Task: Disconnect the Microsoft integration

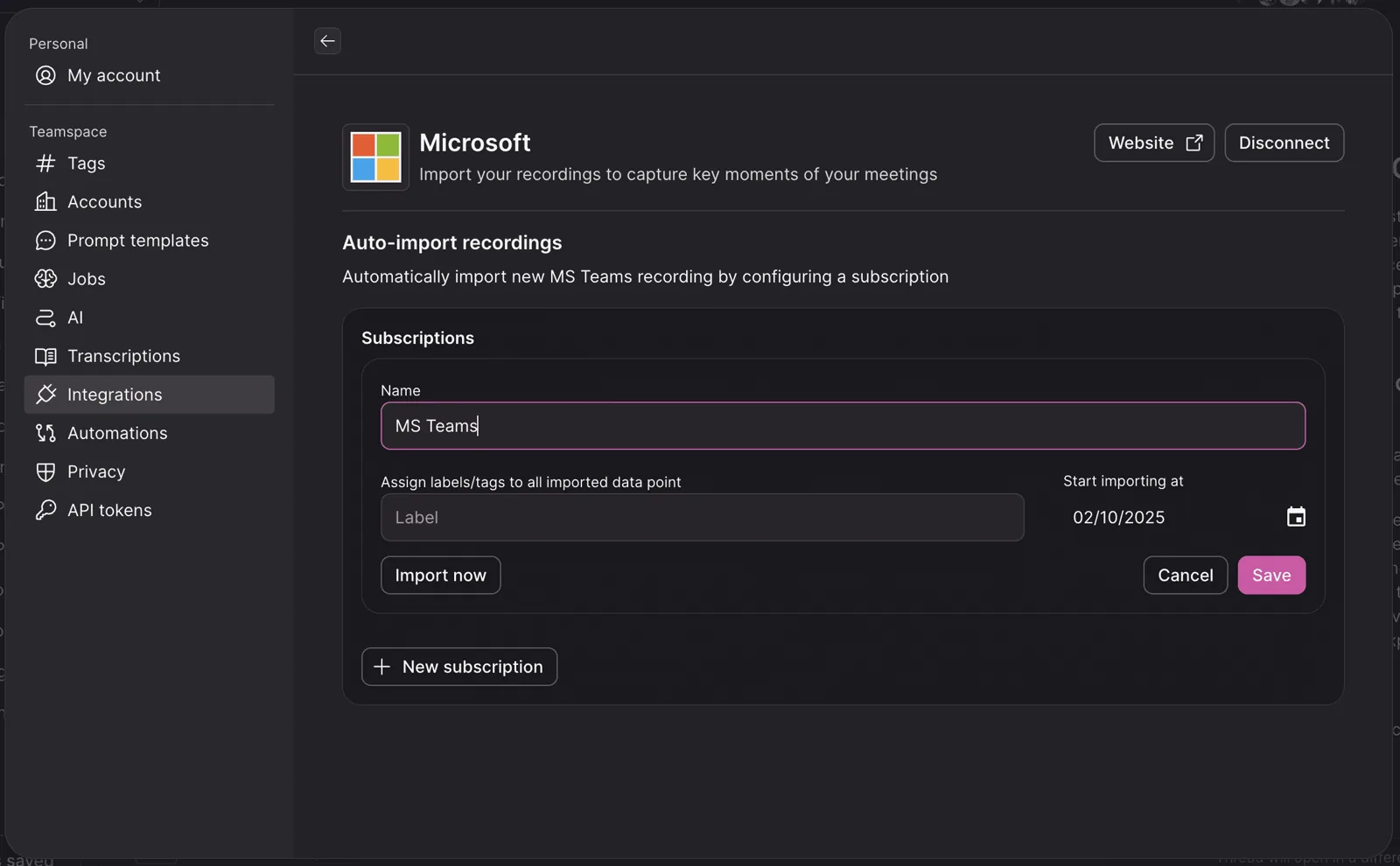Action: point(1284,143)
